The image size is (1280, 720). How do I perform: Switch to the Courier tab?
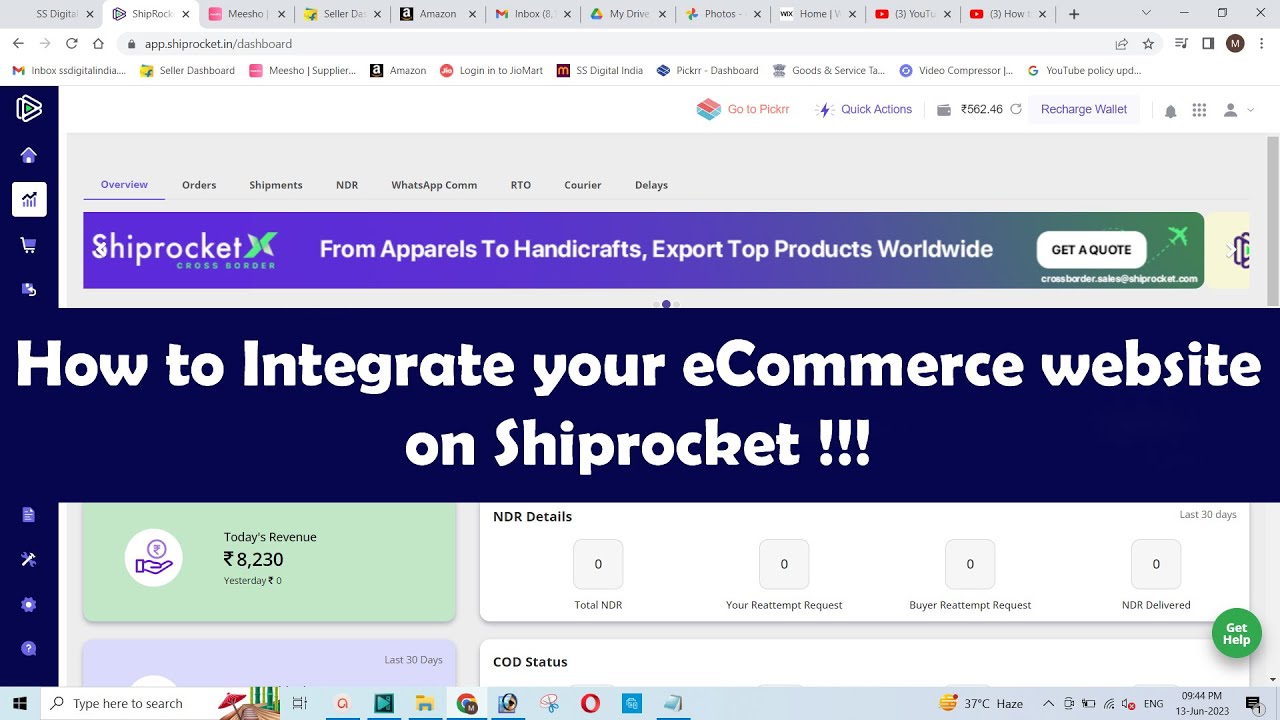(x=583, y=185)
